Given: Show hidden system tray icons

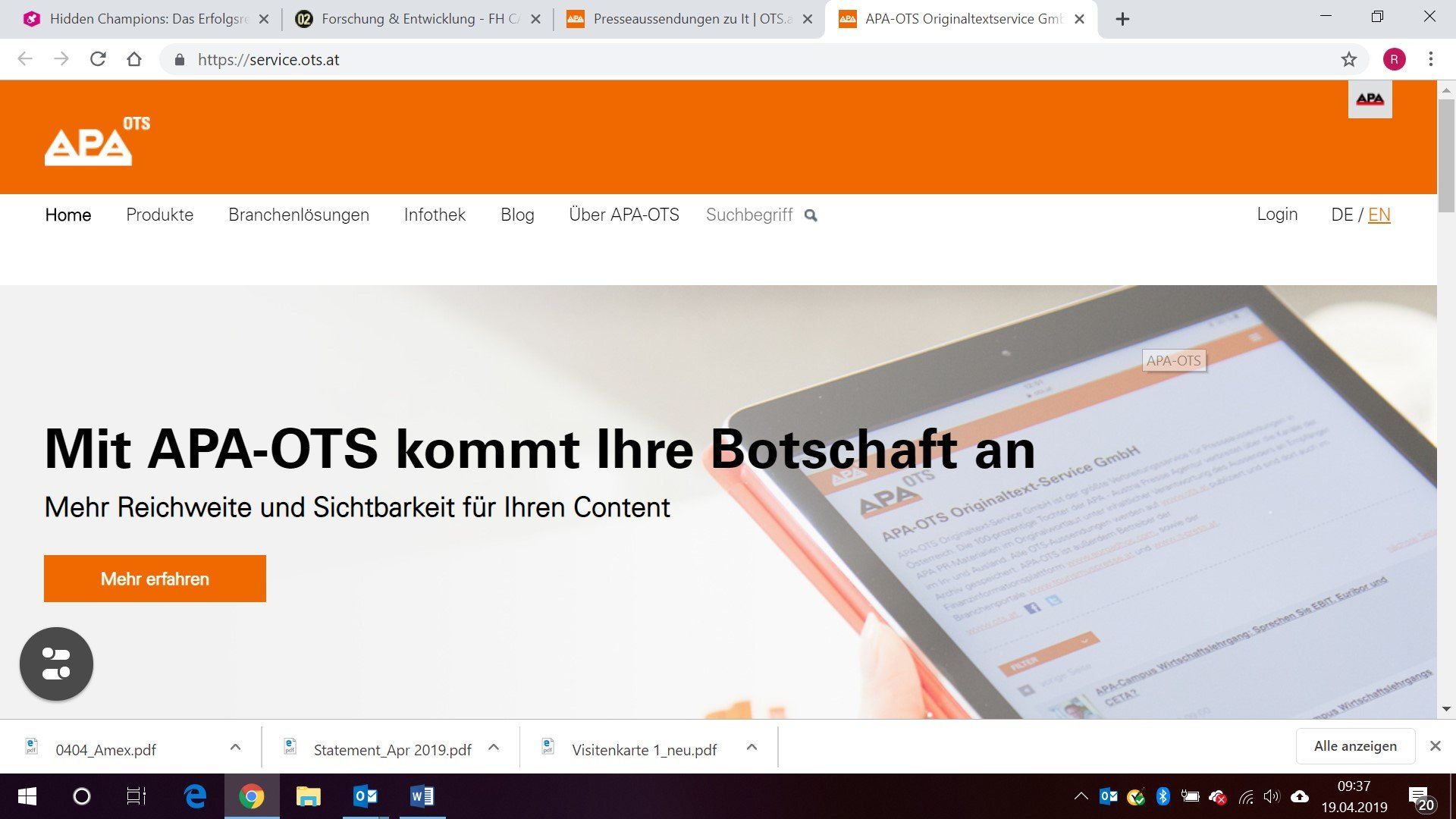Looking at the screenshot, I should tap(1081, 796).
